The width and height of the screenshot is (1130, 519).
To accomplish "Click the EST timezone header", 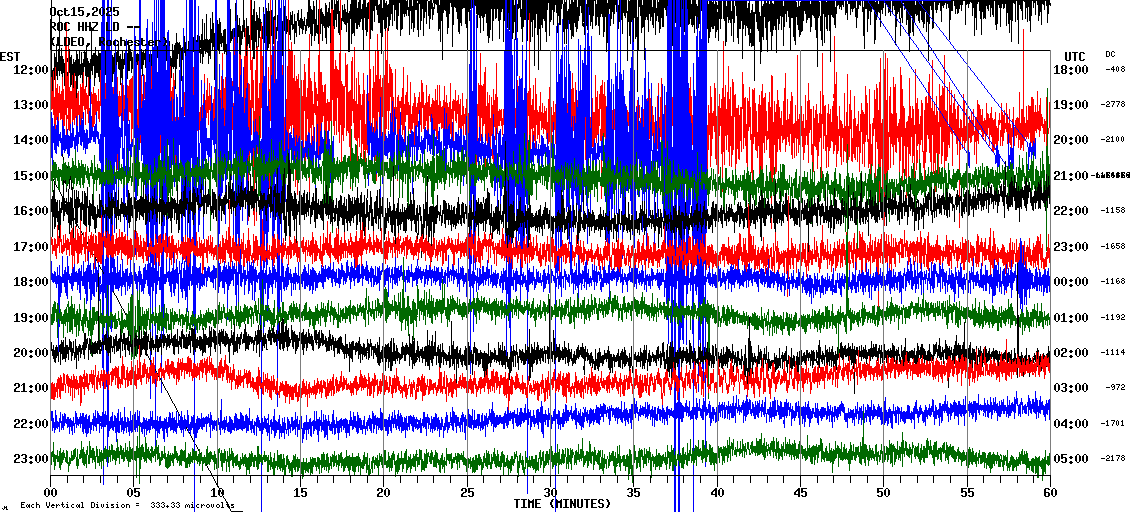I will tap(10, 56).
